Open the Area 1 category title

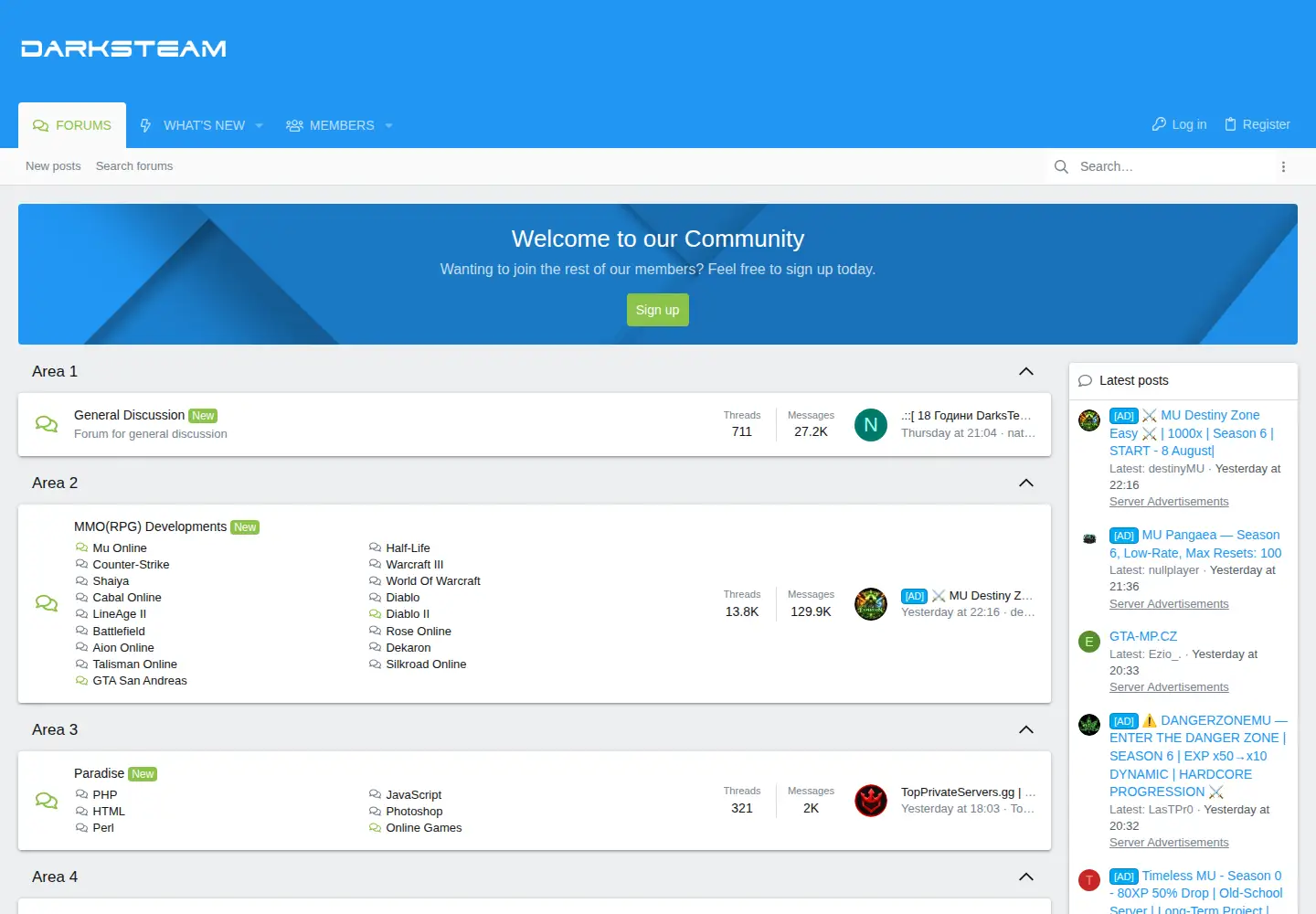pos(55,371)
